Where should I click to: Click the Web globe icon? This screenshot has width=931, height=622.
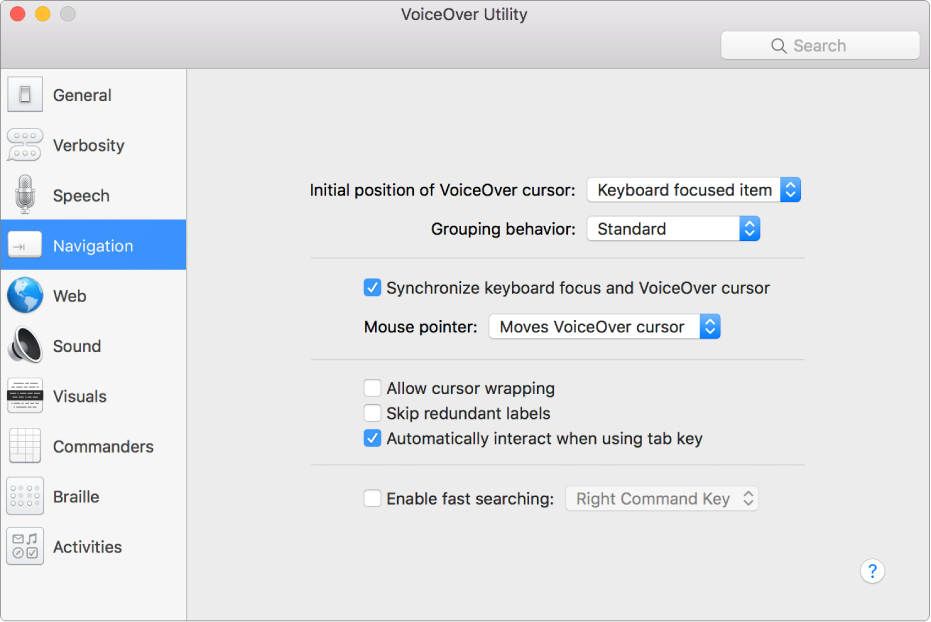pos(25,296)
